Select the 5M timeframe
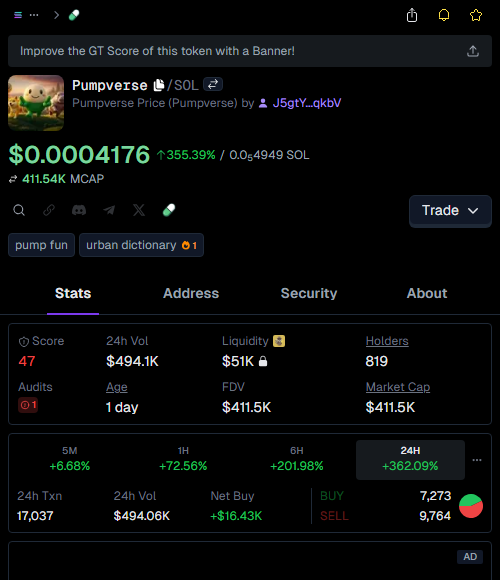This screenshot has height=580, width=500. tap(70, 459)
